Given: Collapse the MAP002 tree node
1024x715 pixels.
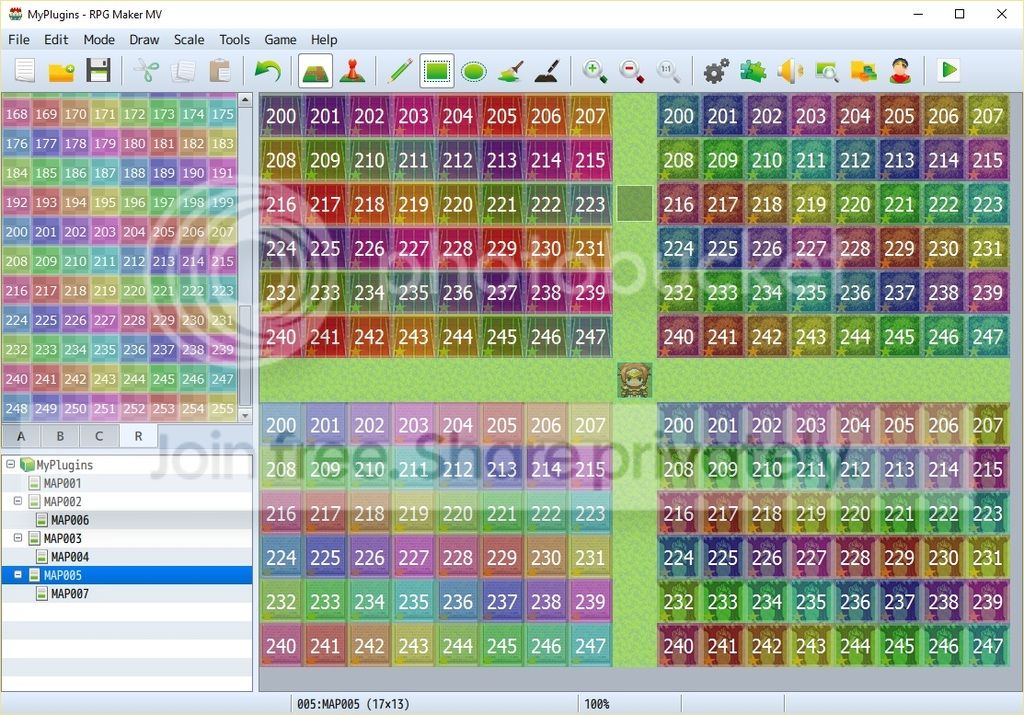Looking at the screenshot, I should tap(18, 501).
